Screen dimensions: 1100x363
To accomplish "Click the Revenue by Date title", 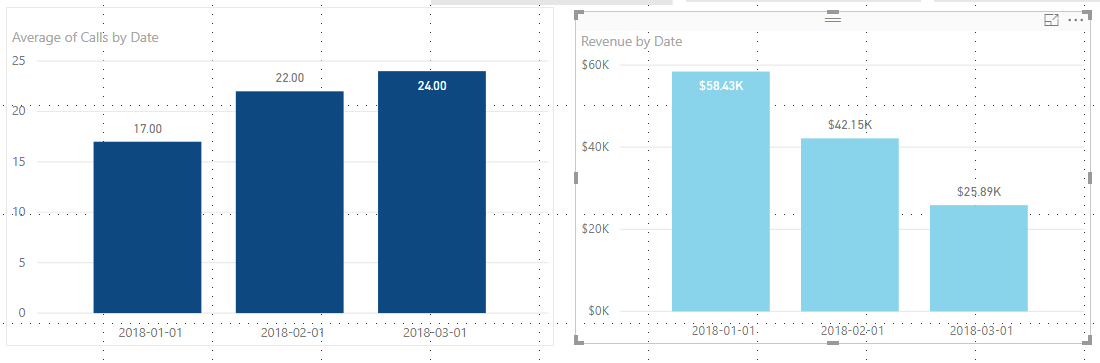I will point(631,41).
